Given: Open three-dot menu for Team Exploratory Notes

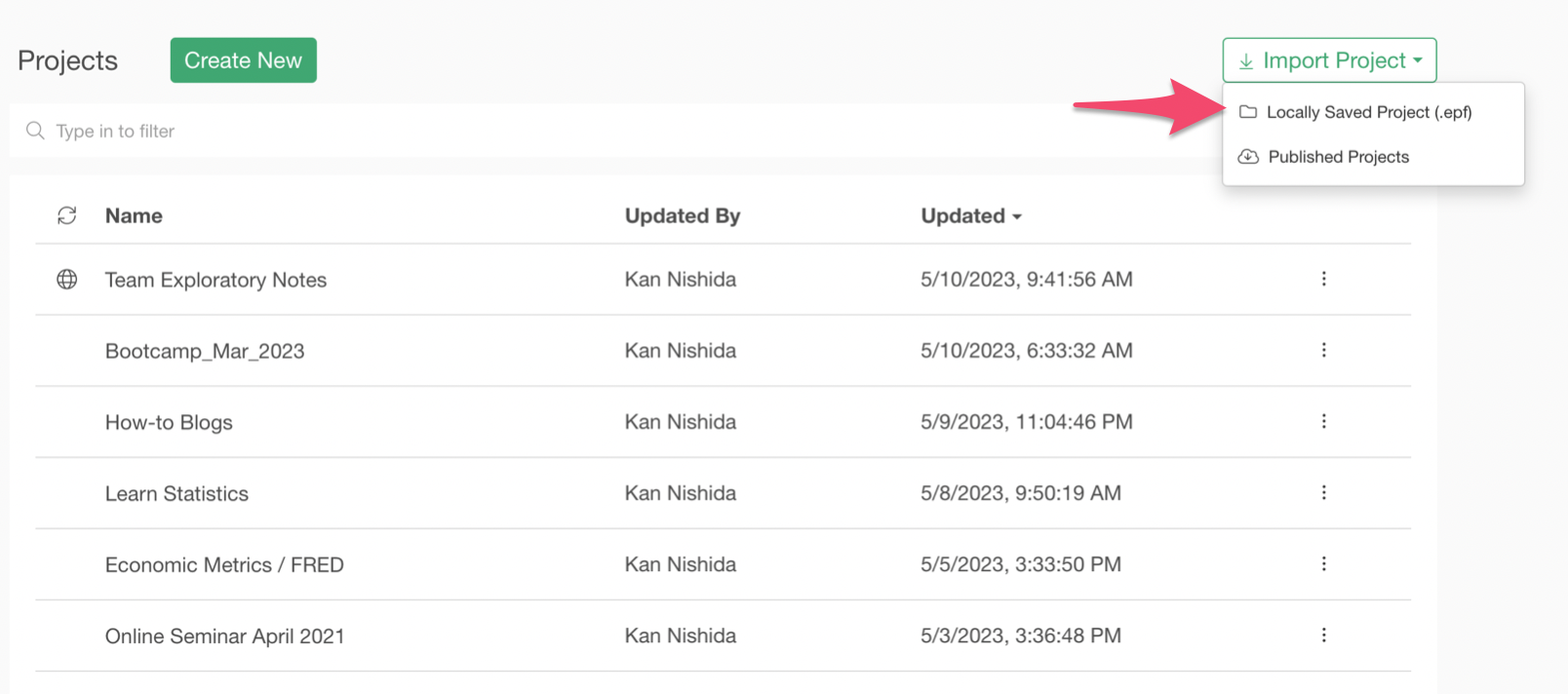Looking at the screenshot, I should coord(1323,279).
